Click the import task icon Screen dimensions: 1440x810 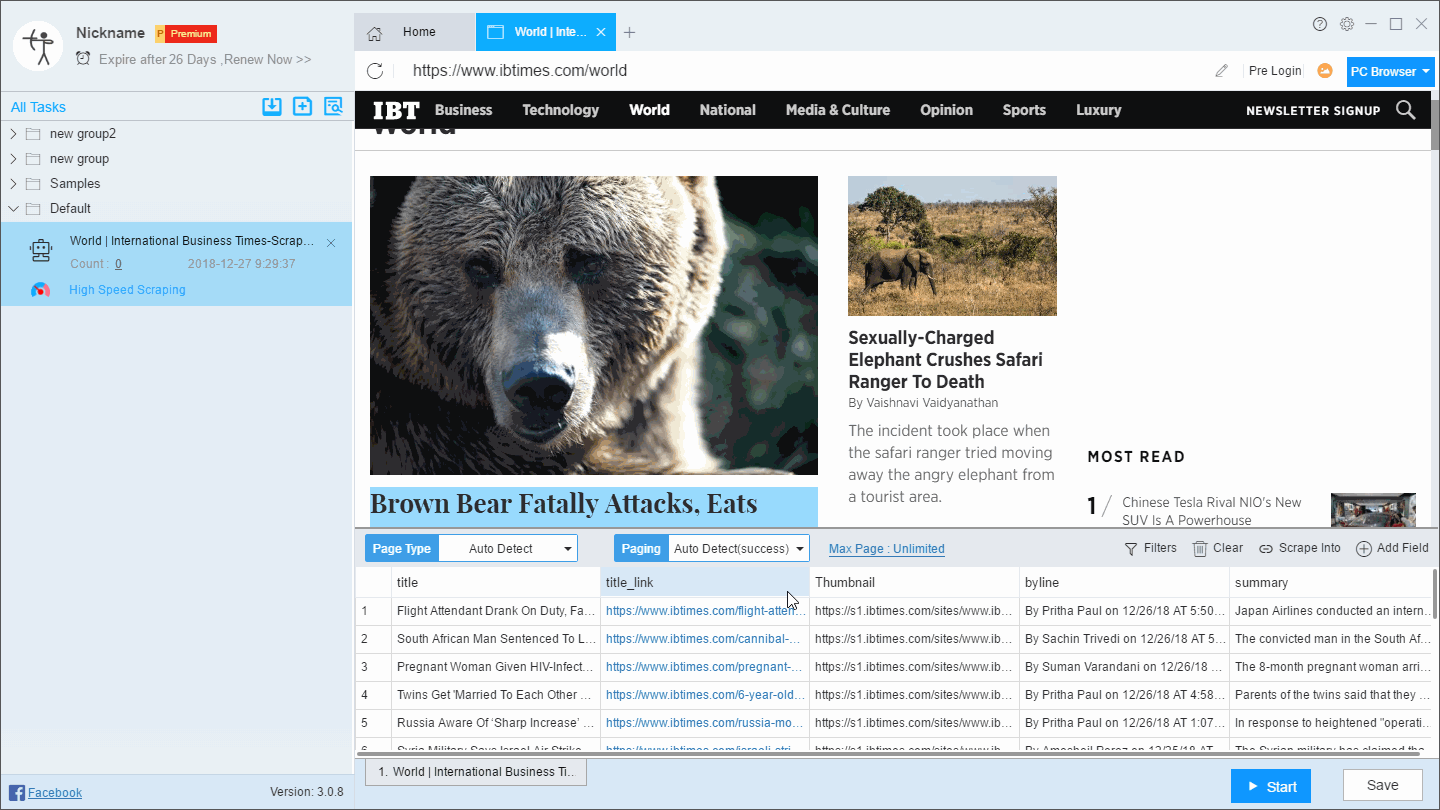[x=272, y=107]
